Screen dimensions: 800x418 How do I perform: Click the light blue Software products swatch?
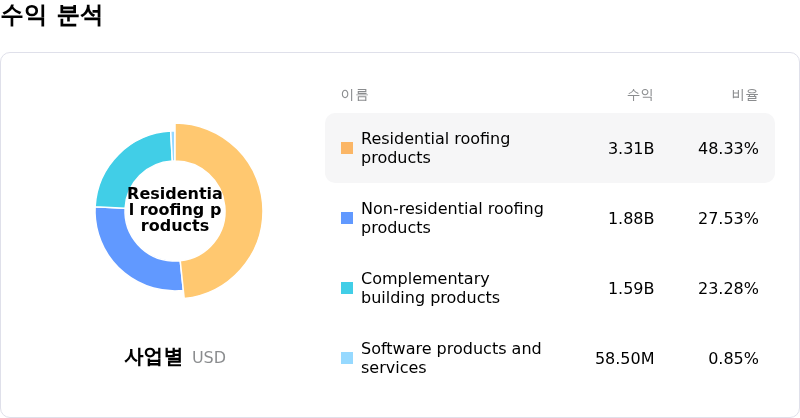[347, 358]
